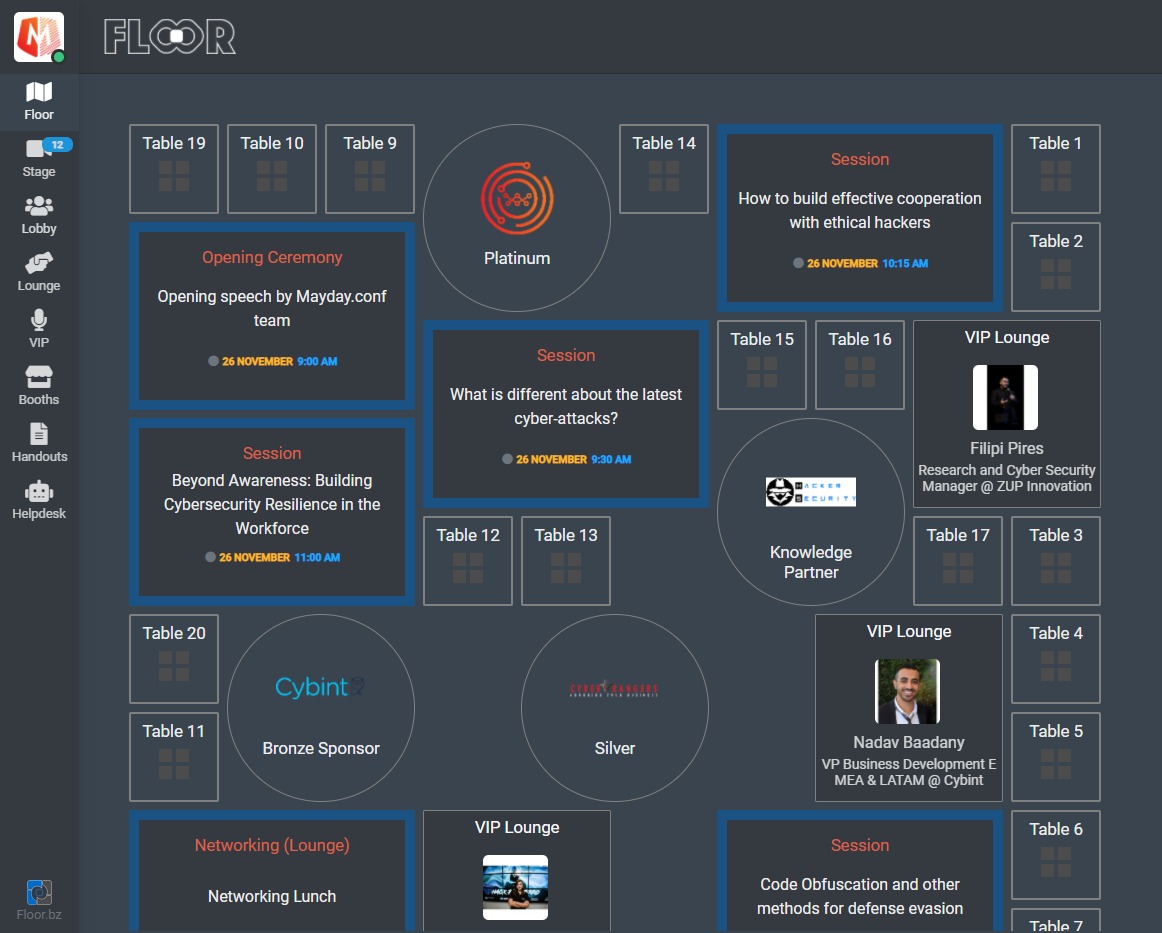This screenshot has height=933, width=1162.
Task: Open the Silver sponsor booth
Action: [x=615, y=708]
